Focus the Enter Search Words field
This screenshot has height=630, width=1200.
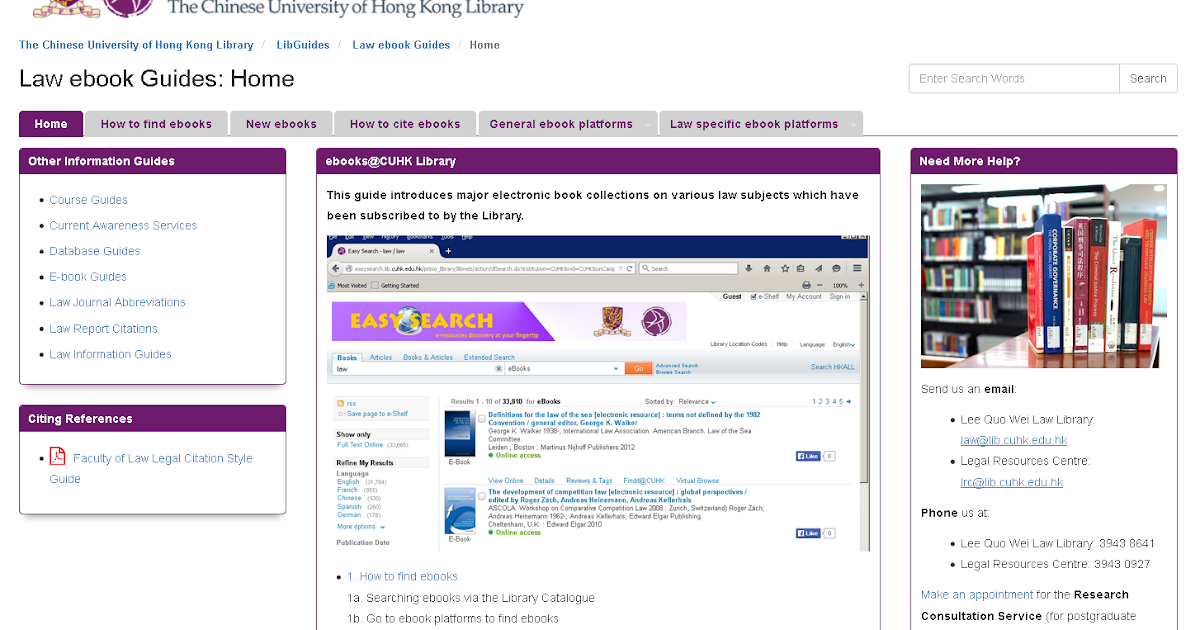click(x=1014, y=78)
